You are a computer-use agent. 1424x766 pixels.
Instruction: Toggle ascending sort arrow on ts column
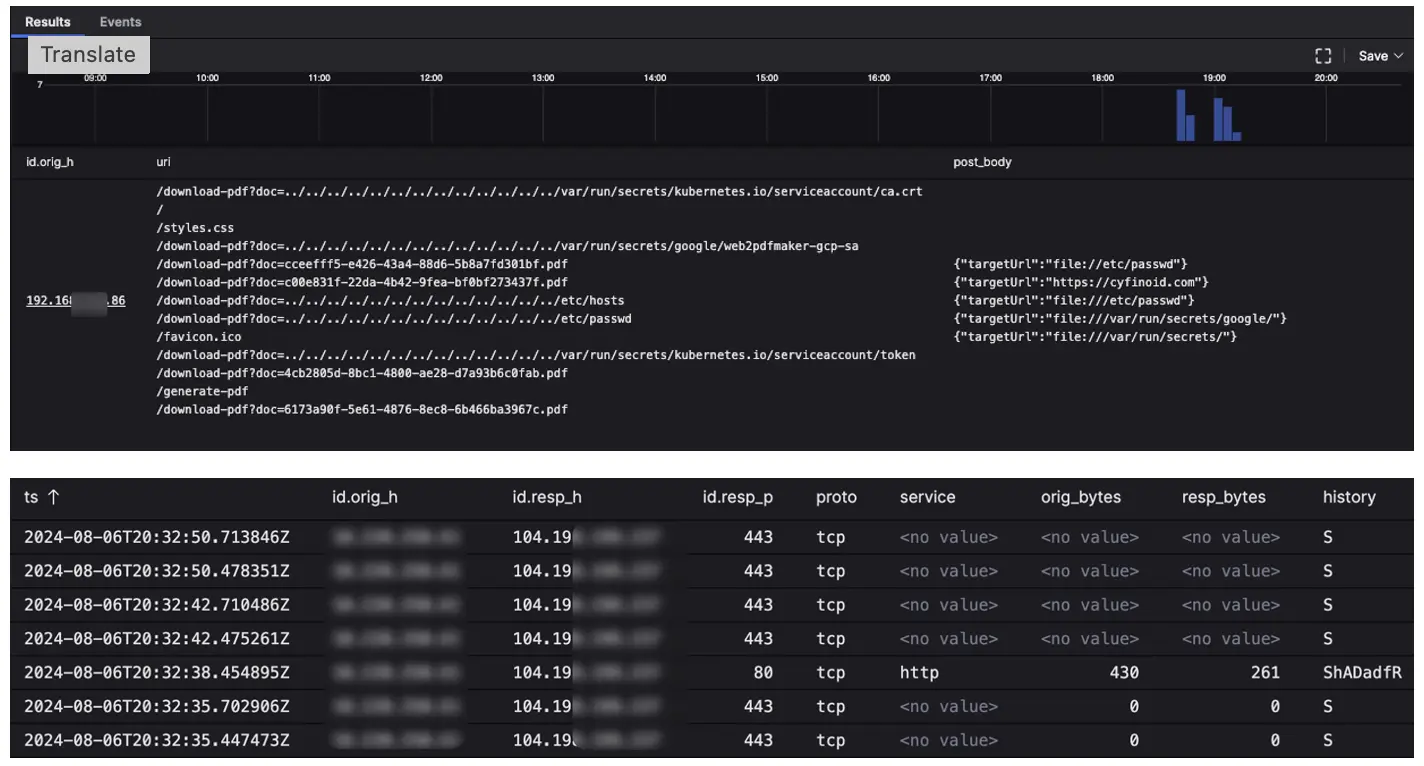point(54,497)
